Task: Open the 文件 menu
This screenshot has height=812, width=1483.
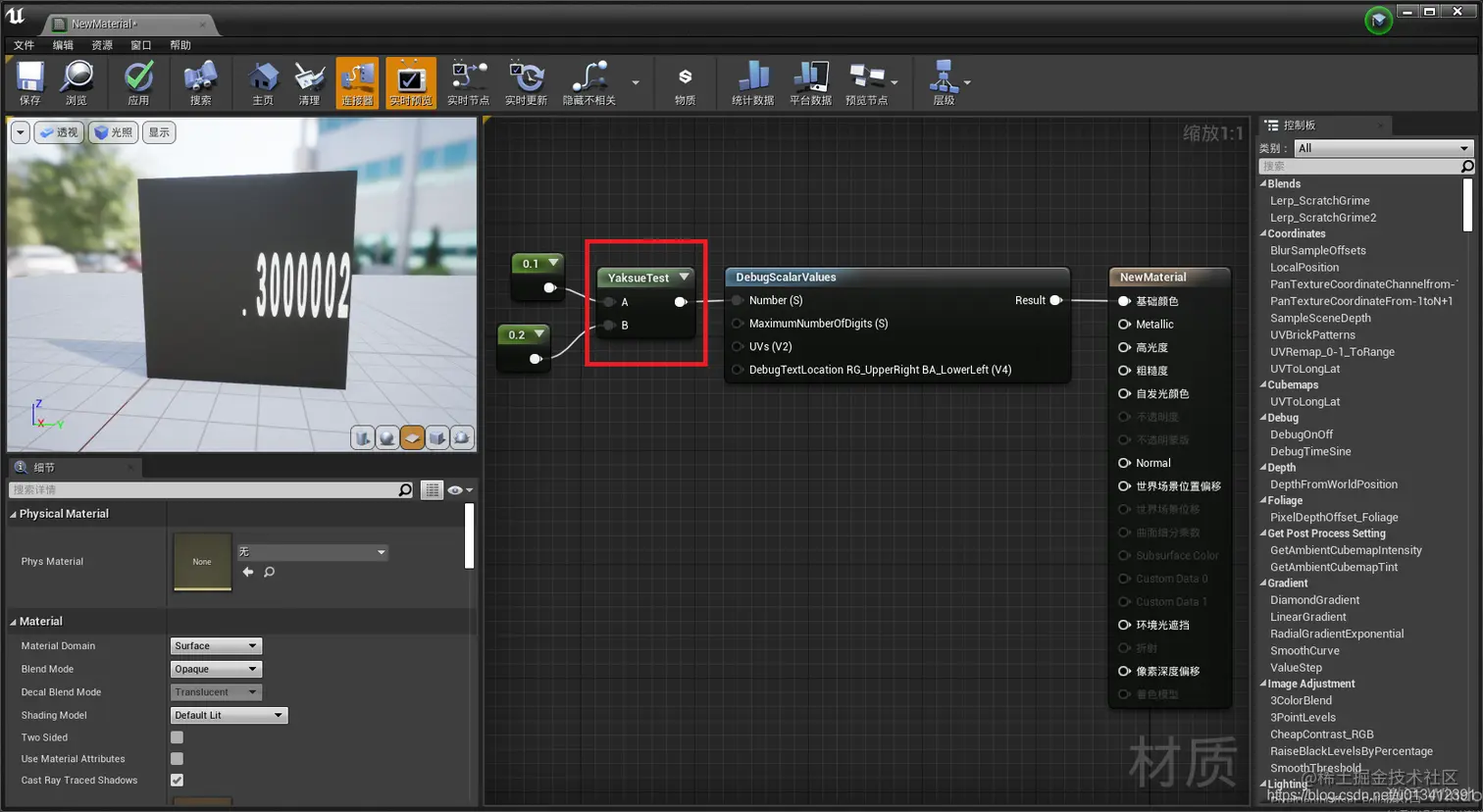Action: [x=25, y=45]
